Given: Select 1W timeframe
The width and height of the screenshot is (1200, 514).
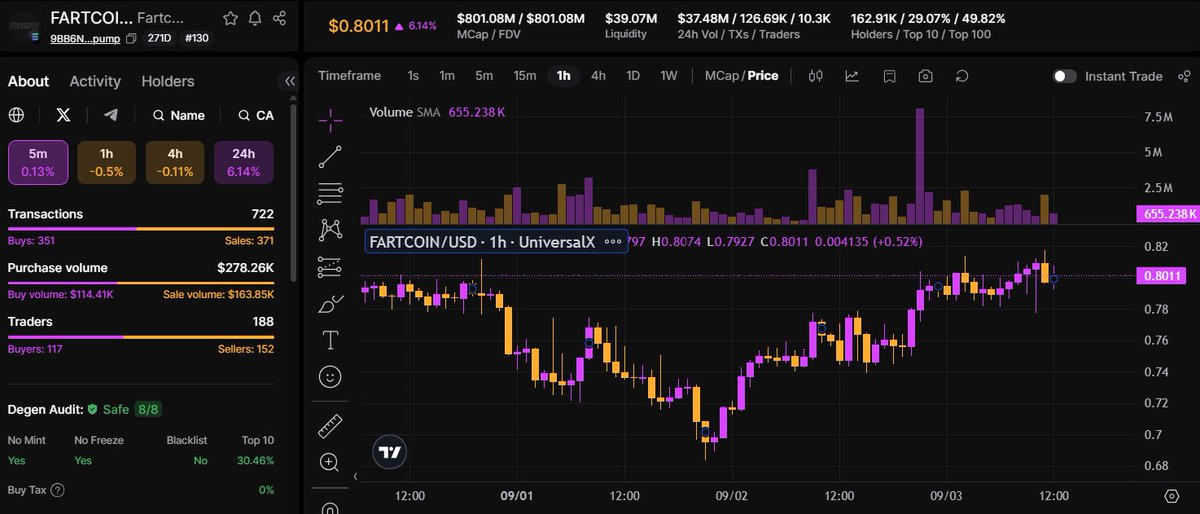Looking at the screenshot, I should [x=669, y=76].
